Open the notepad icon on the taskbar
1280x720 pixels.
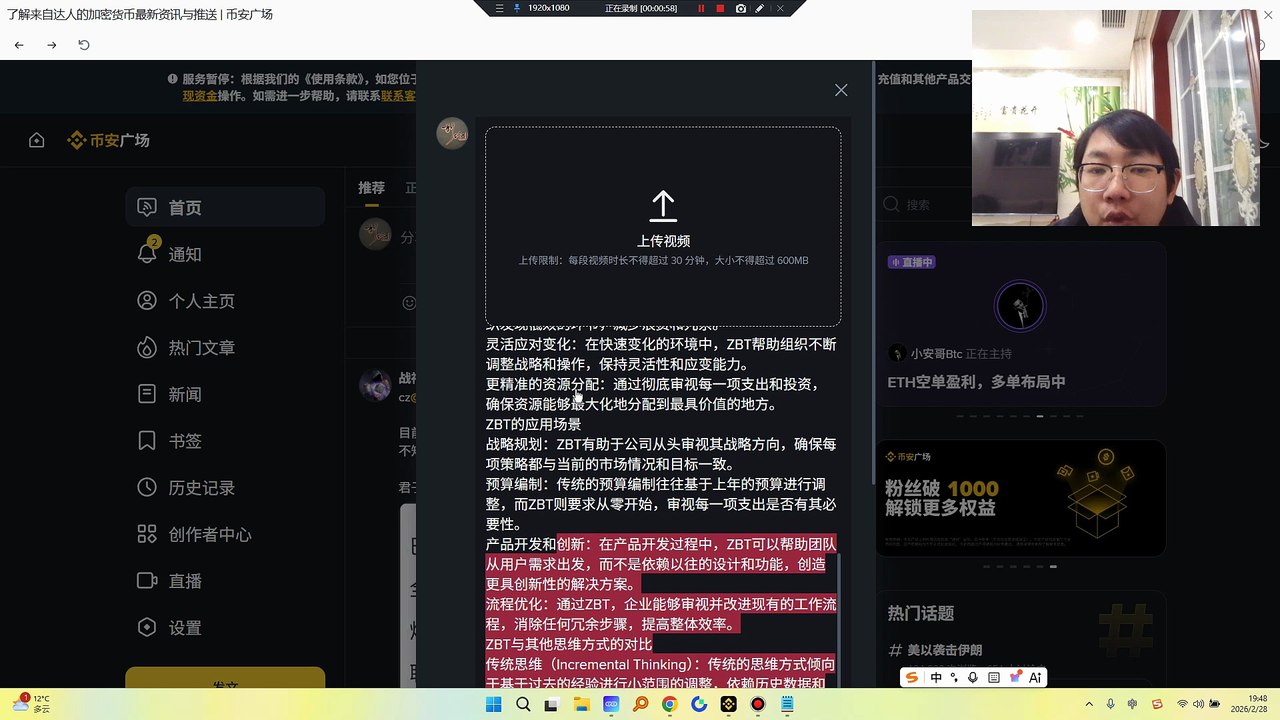pyautogui.click(x=788, y=705)
